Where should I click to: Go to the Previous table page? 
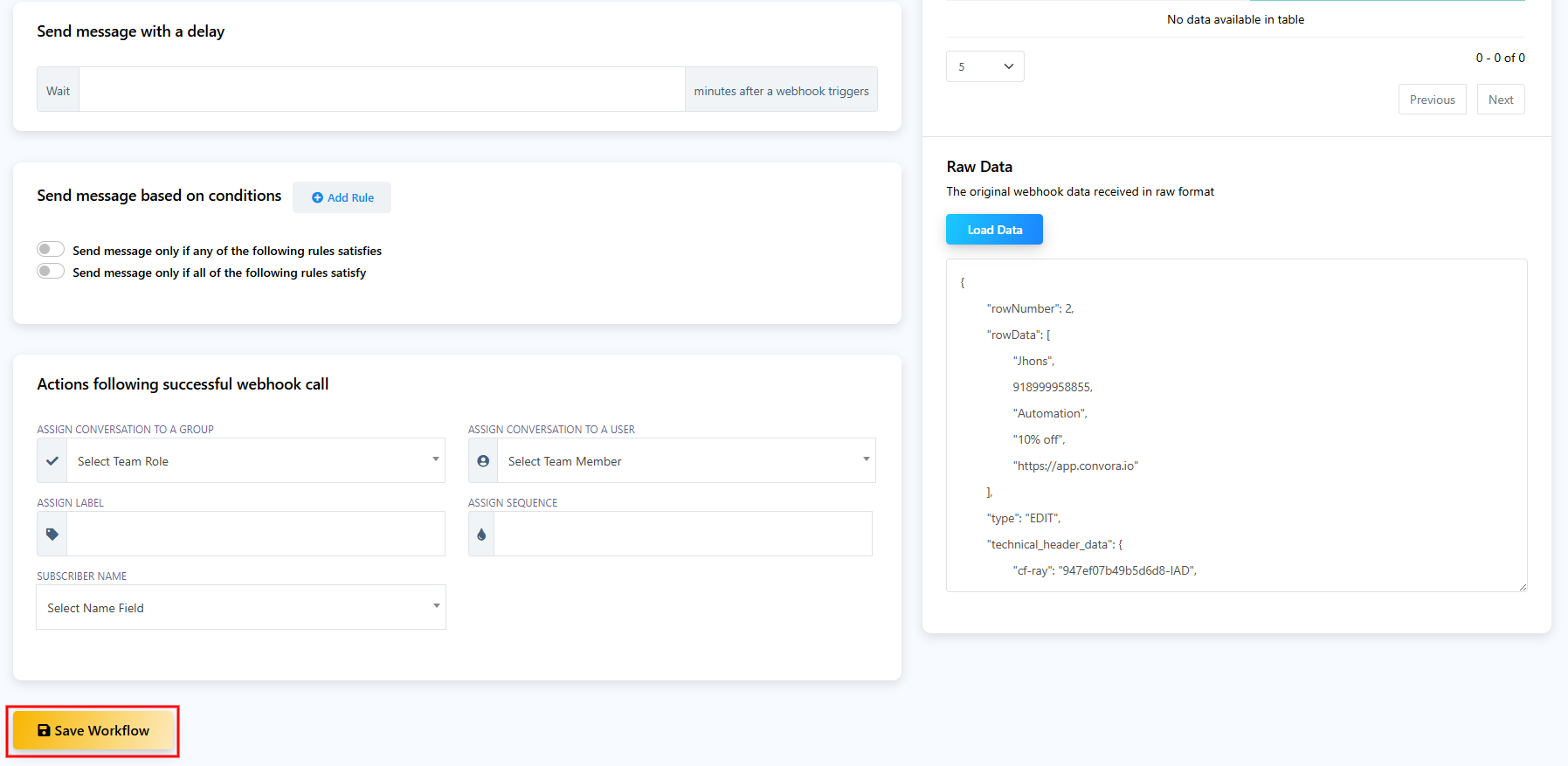[x=1432, y=100]
